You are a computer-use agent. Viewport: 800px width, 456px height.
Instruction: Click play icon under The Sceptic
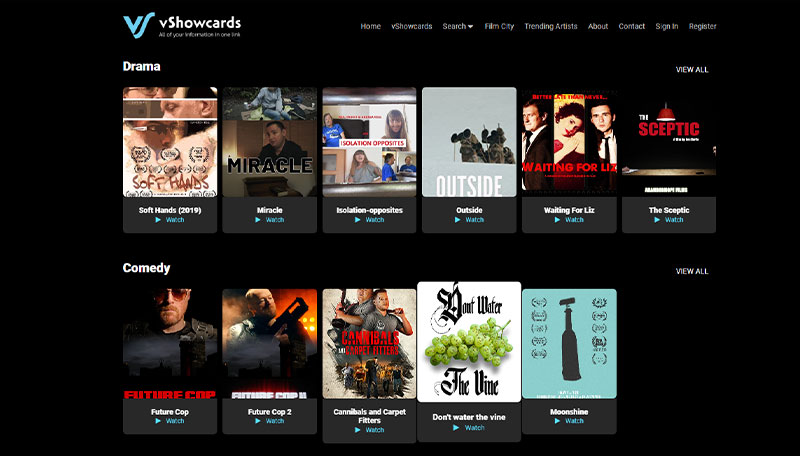[658, 220]
